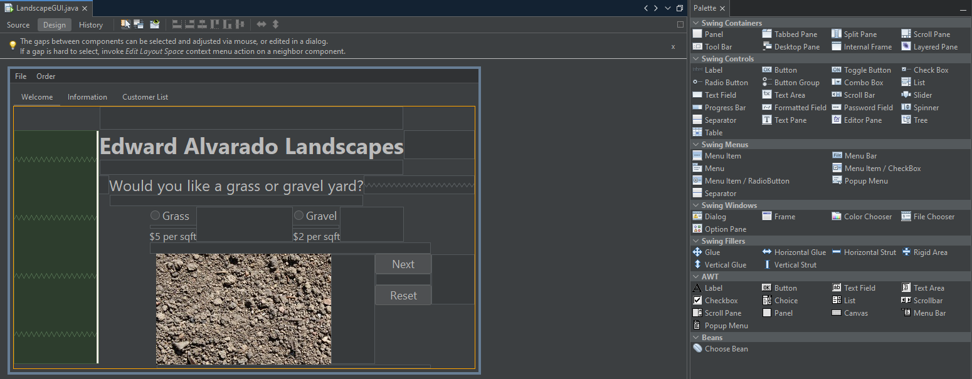The width and height of the screenshot is (972, 379).
Task: Pick Combo Box from the palette
Action: pos(857,82)
